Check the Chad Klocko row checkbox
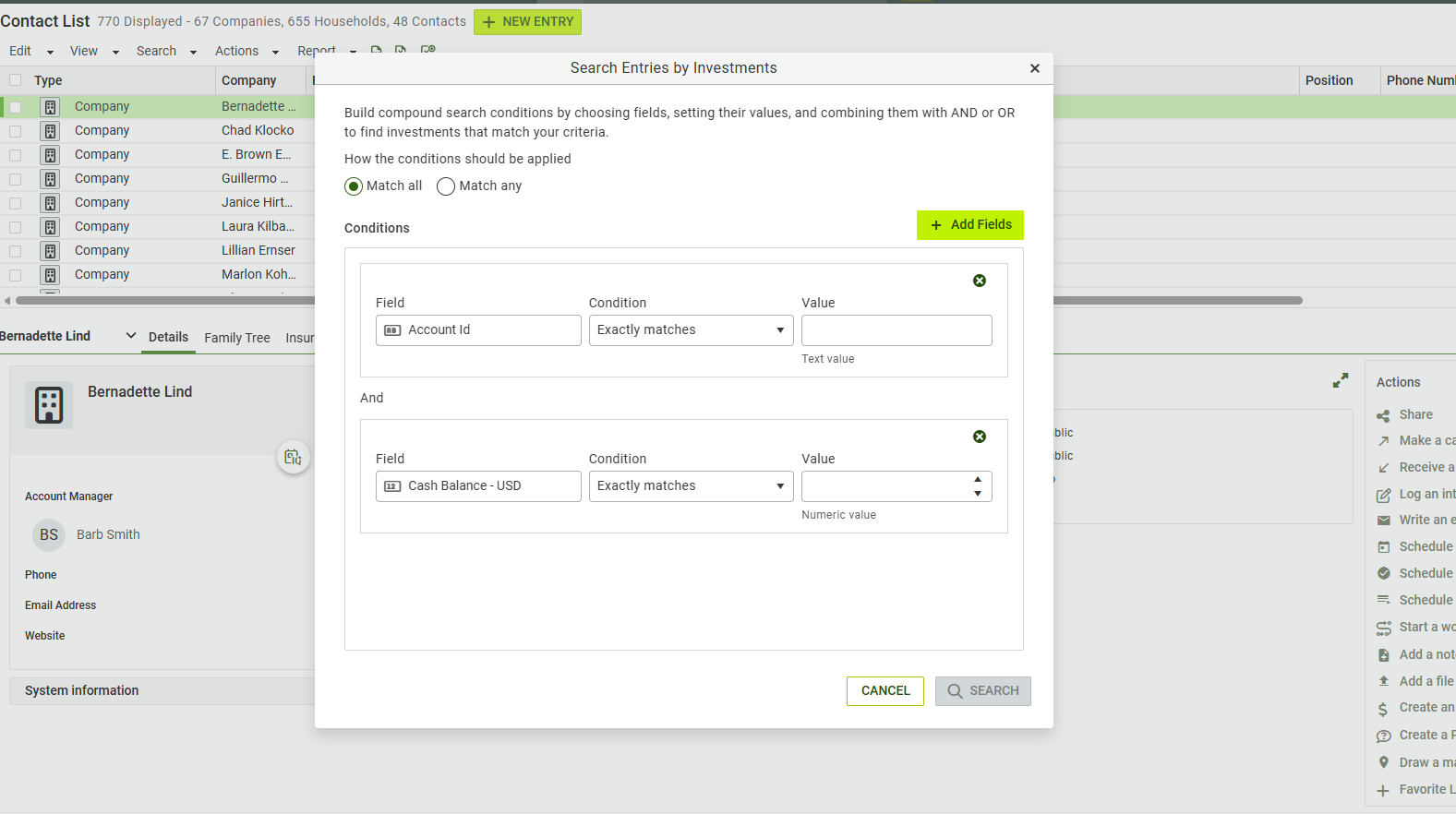This screenshot has width=1456, height=814. coord(16,131)
